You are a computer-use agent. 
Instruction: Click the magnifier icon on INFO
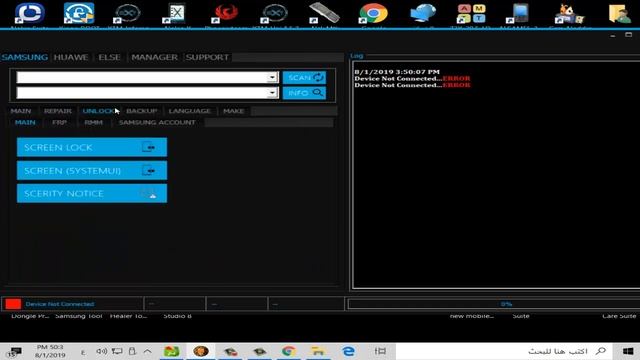click(x=318, y=93)
